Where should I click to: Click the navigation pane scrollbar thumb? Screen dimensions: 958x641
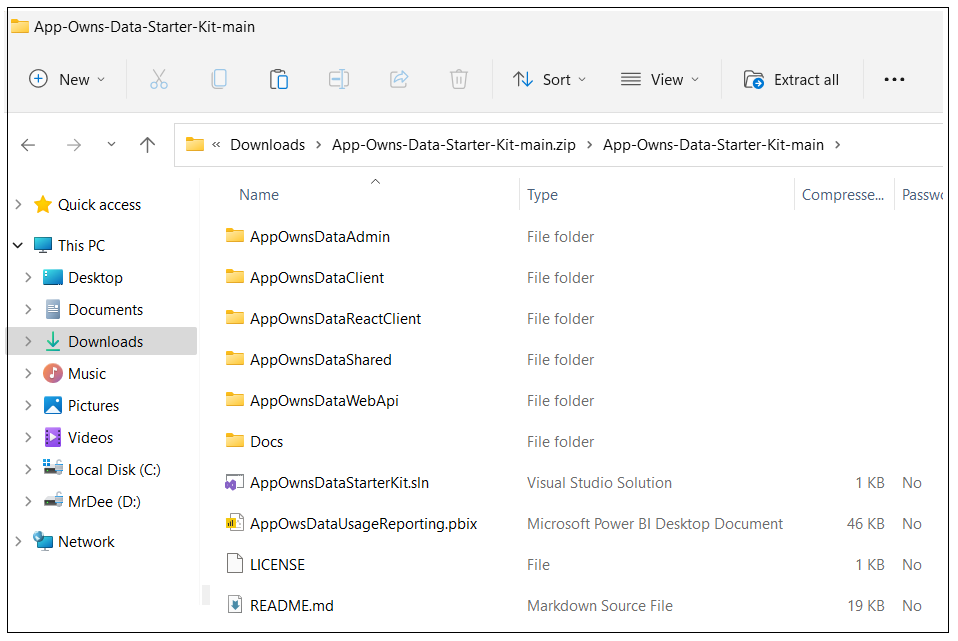(206, 595)
